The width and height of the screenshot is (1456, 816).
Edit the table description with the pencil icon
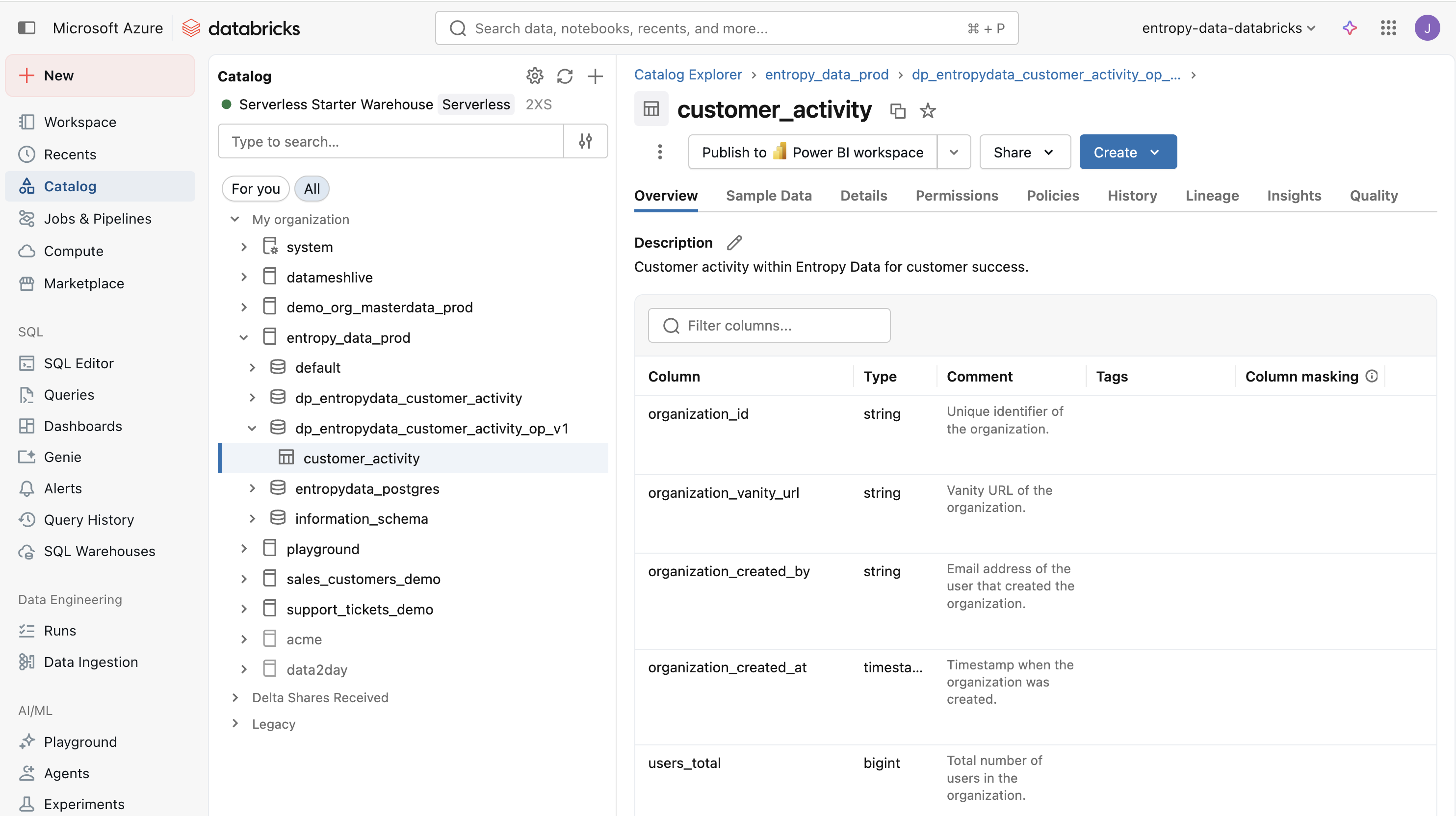click(734, 242)
